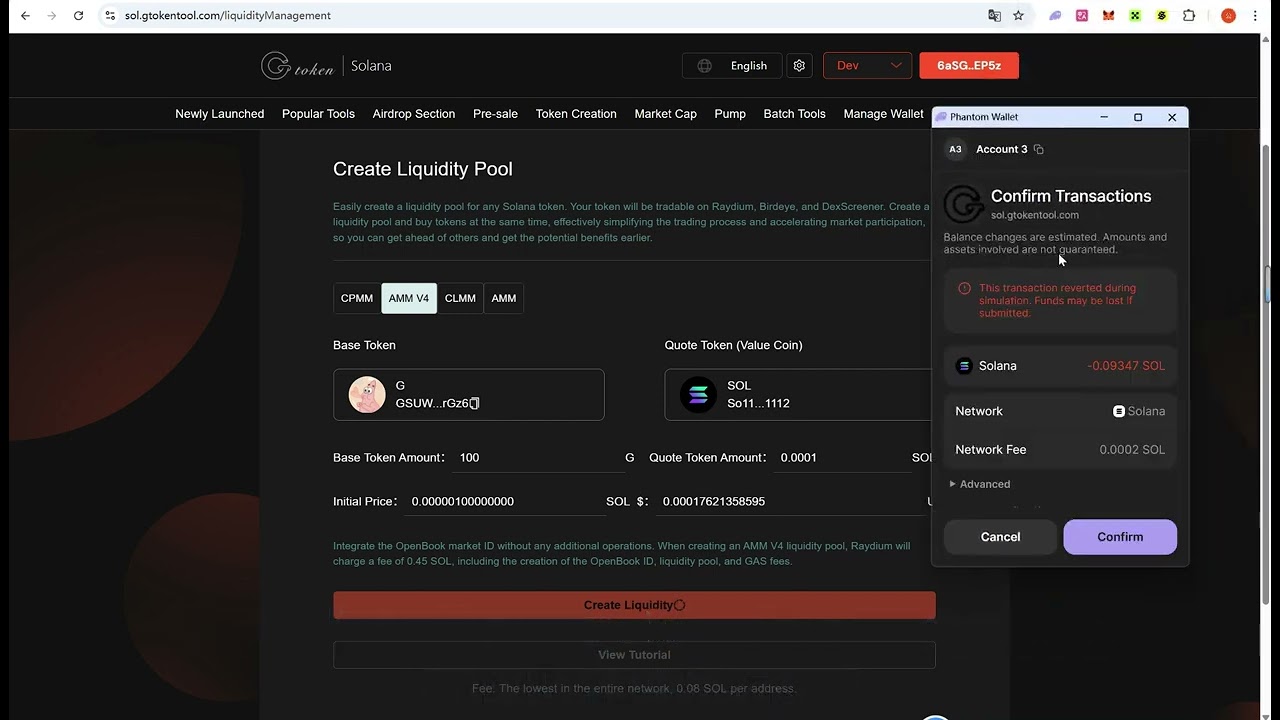
Task: Open the green X extension icon
Action: pos(1135,15)
